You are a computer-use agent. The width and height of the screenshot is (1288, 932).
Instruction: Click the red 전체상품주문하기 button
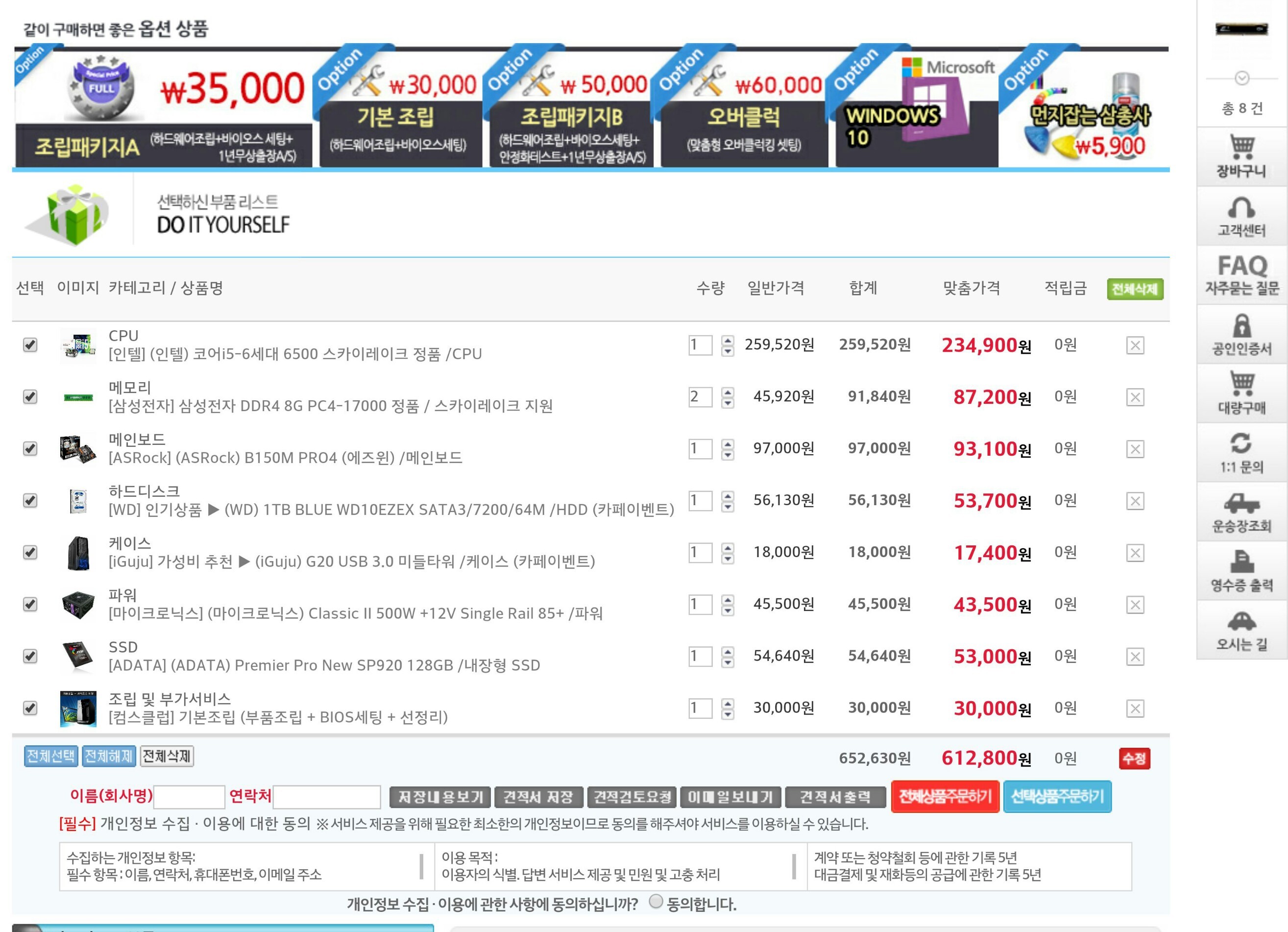(945, 796)
